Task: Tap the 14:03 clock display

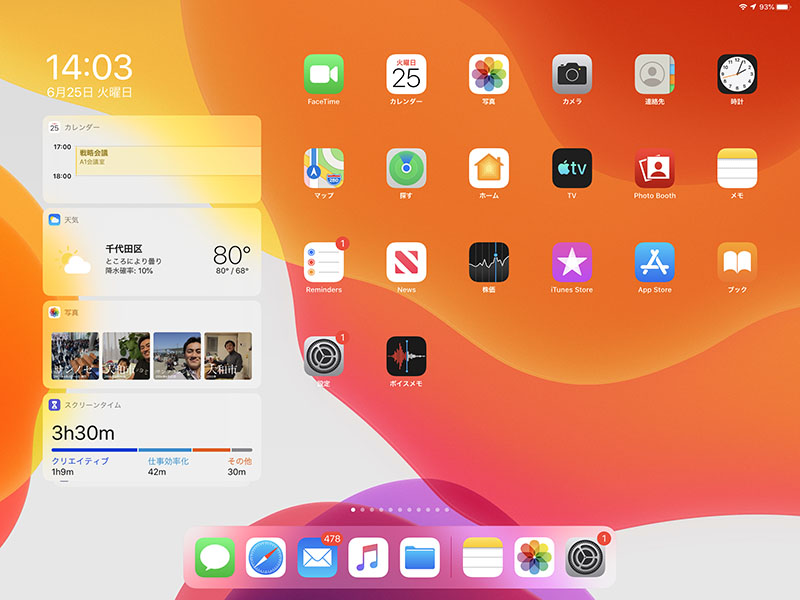Action: [x=89, y=67]
